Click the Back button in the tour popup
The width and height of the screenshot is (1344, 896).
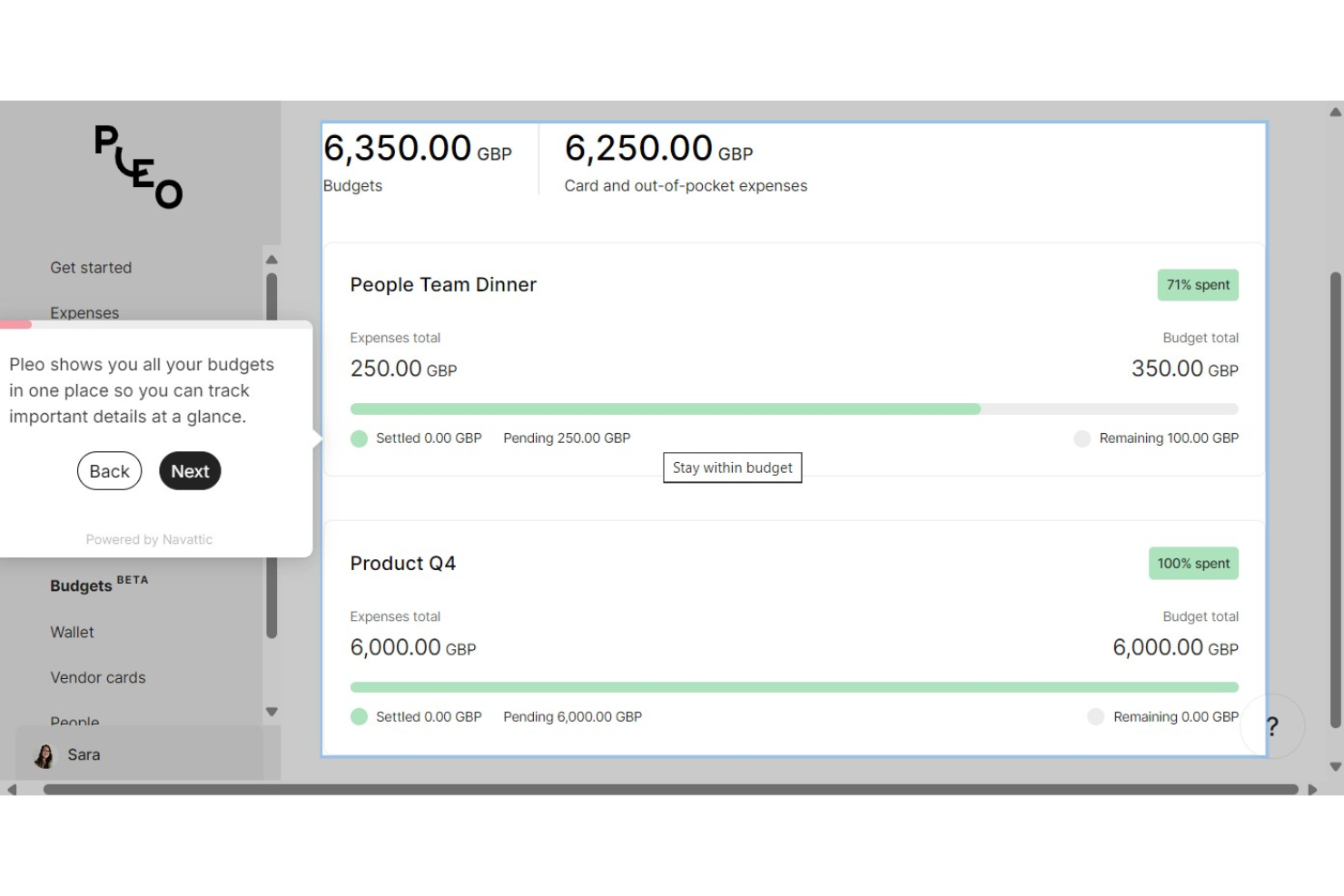pyautogui.click(x=109, y=471)
